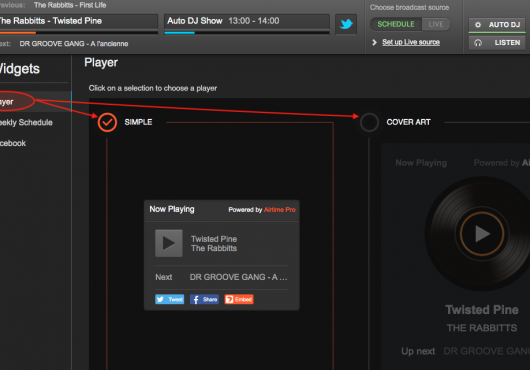Screen dimensions: 530x370
Task: Click the headphones icon on LISTEN
Action: [478, 43]
